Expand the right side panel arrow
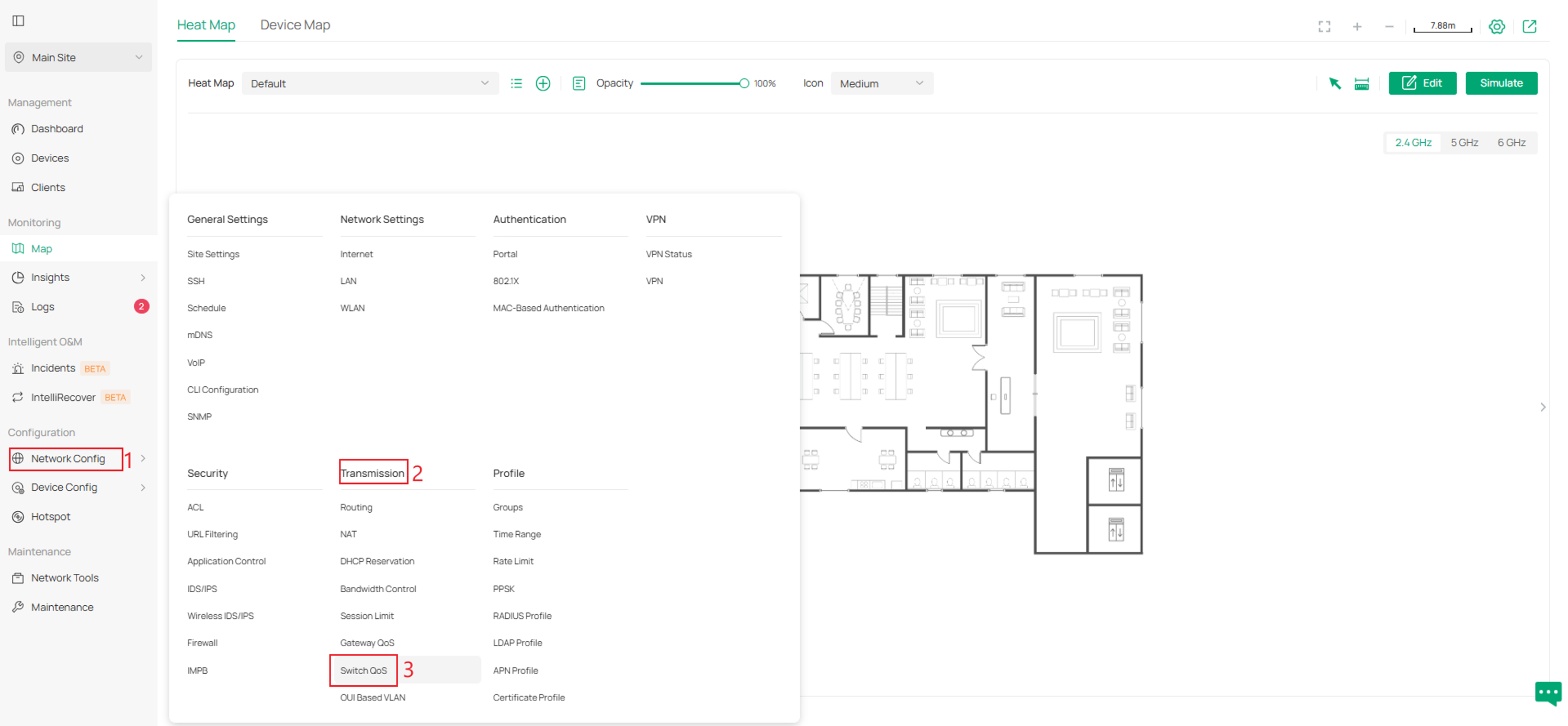 point(1543,407)
